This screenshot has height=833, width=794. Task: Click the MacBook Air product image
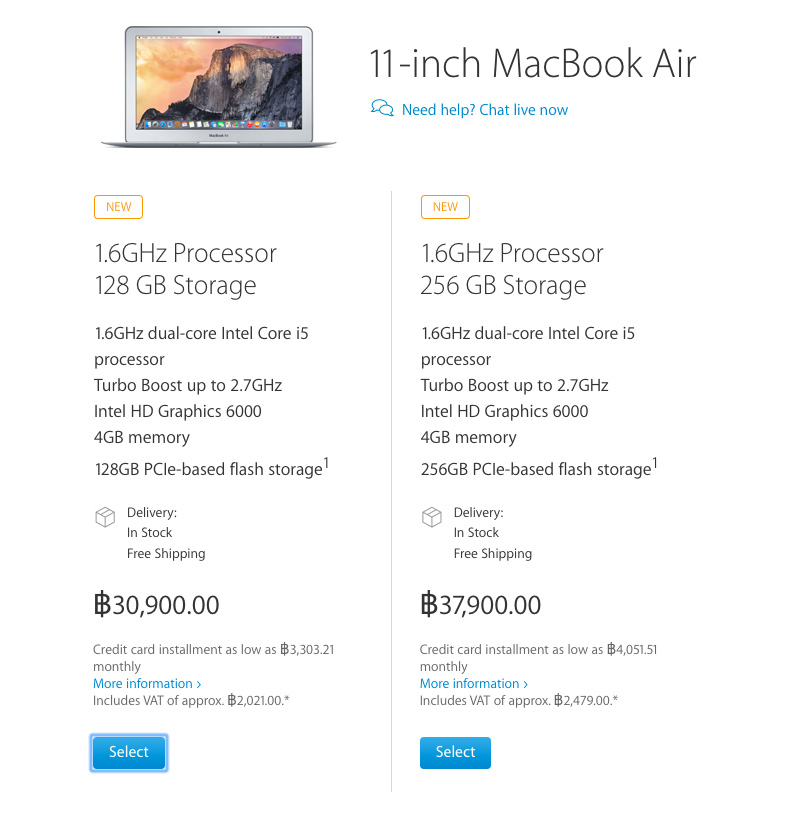pyautogui.click(x=218, y=85)
